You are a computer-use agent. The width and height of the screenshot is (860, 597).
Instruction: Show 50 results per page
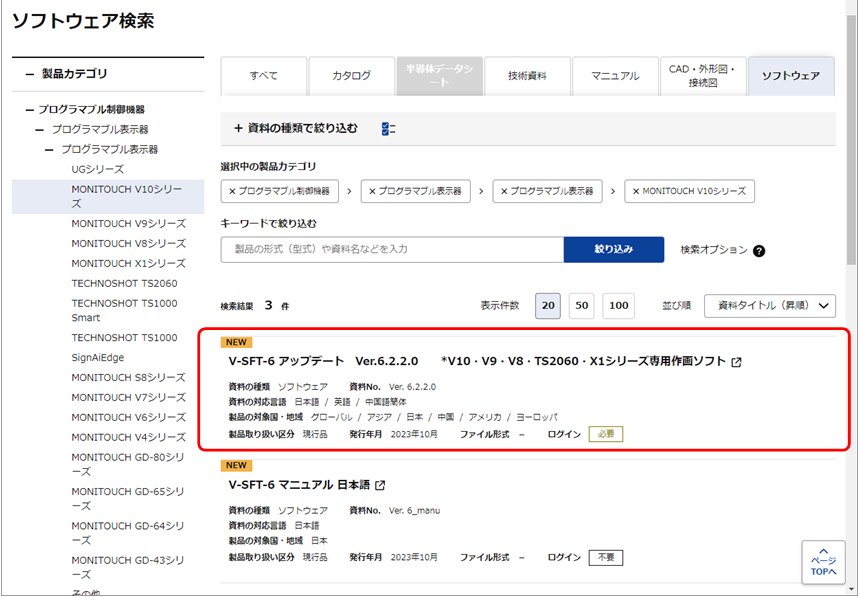coord(581,306)
